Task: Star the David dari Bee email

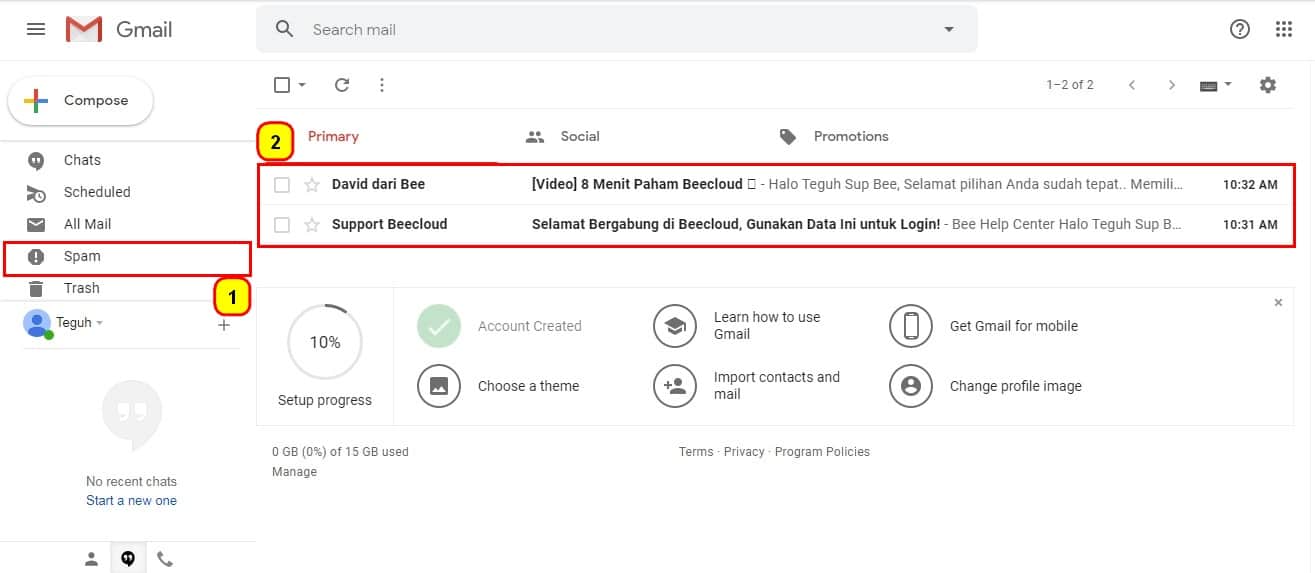Action: [x=312, y=185]
